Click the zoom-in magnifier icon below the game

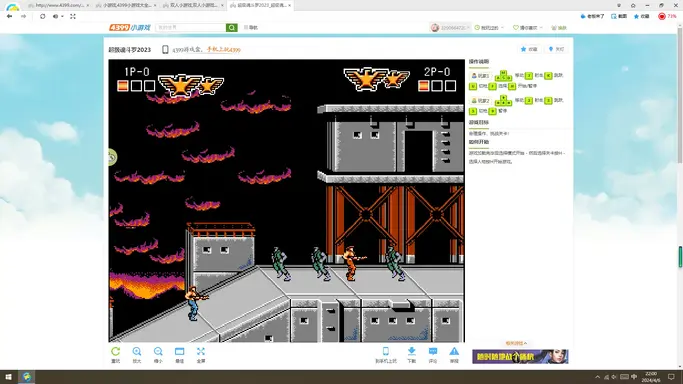point(137,351)
